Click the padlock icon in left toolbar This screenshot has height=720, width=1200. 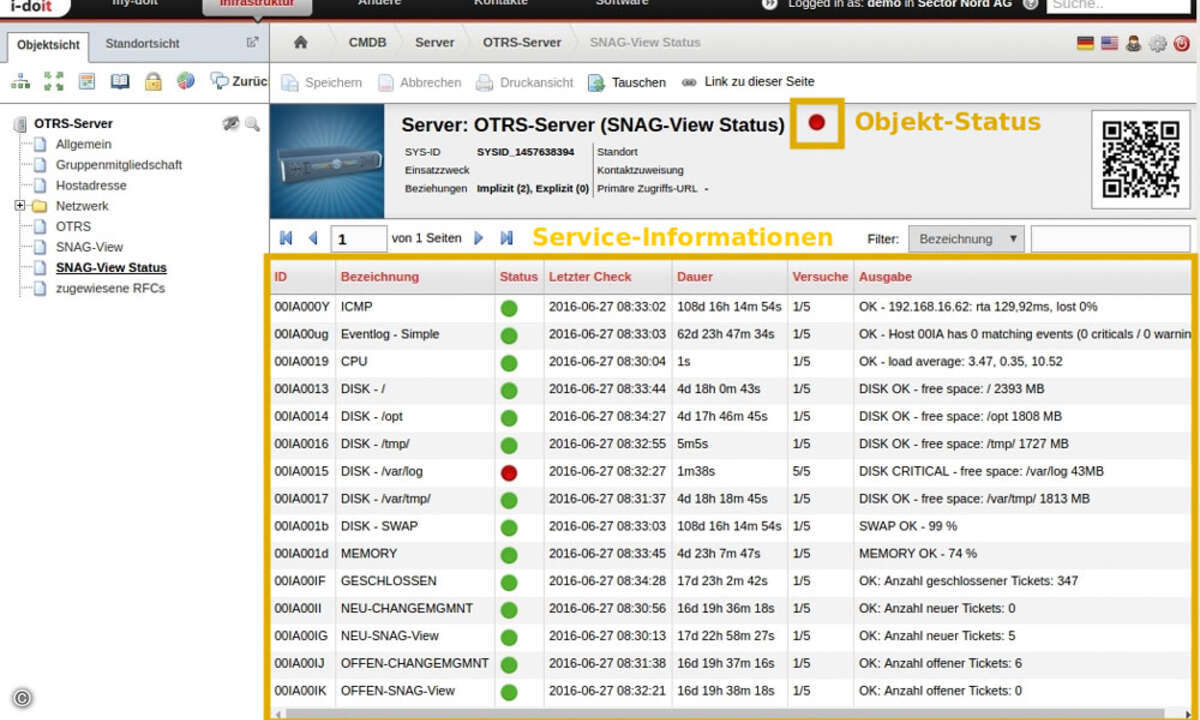[x=153, y=82]
